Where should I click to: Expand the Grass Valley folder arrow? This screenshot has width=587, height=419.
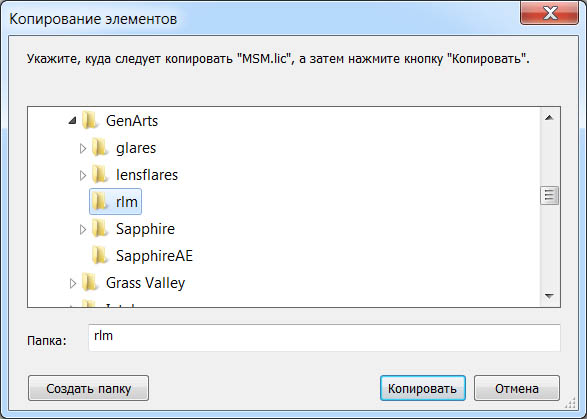pyautogui.click(x=73, y=283)
